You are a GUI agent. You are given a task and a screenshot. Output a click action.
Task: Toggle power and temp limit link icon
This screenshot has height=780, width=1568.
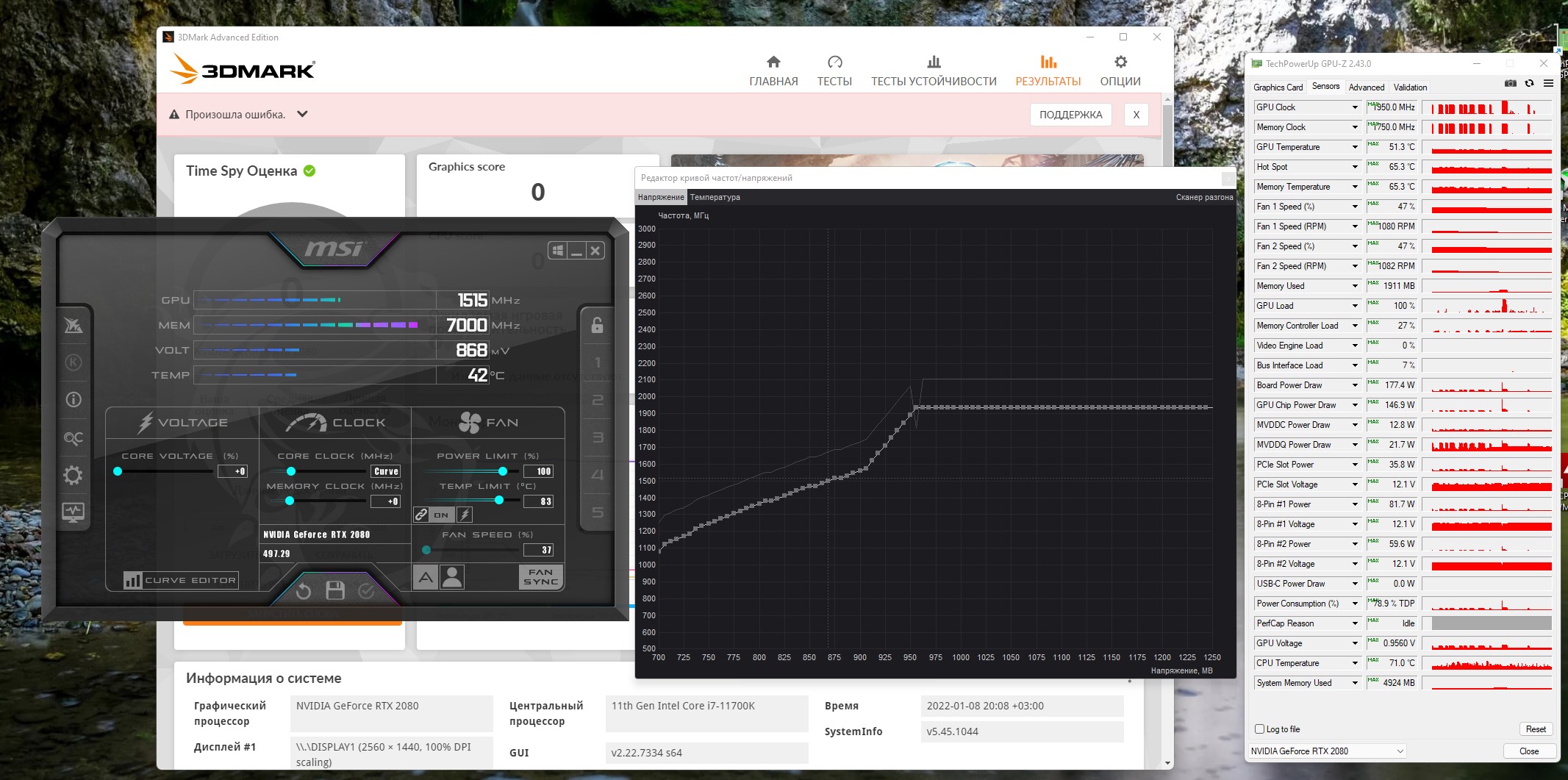pyautogui.click(x=420, y=515)
